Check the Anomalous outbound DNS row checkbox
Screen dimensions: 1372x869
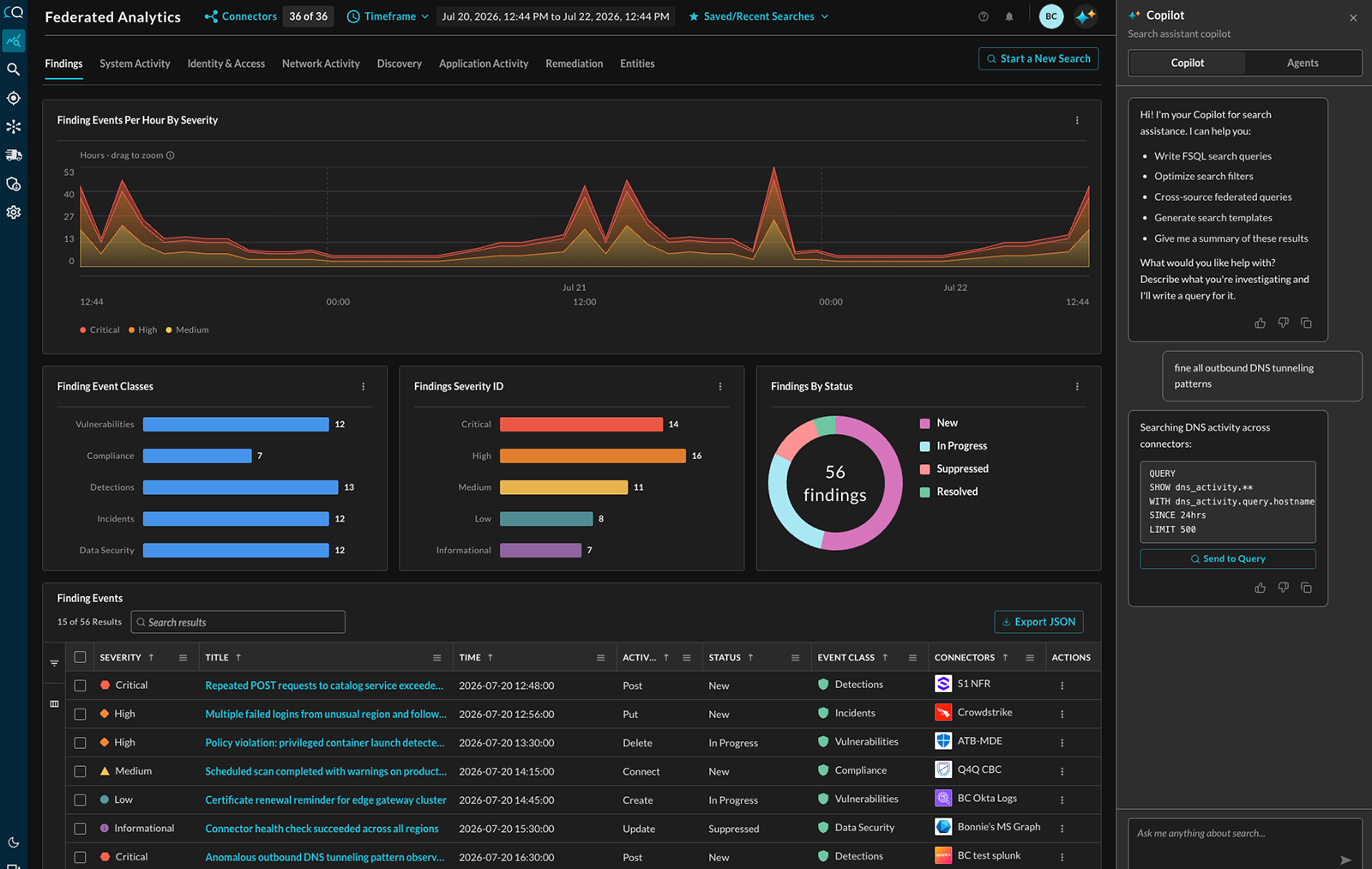point(80,857)
